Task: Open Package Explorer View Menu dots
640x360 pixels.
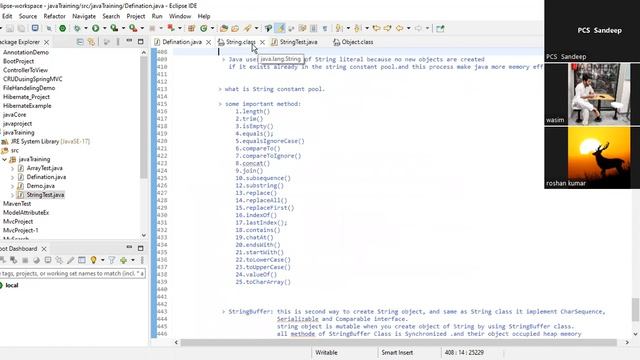Action: coord(118,42)
